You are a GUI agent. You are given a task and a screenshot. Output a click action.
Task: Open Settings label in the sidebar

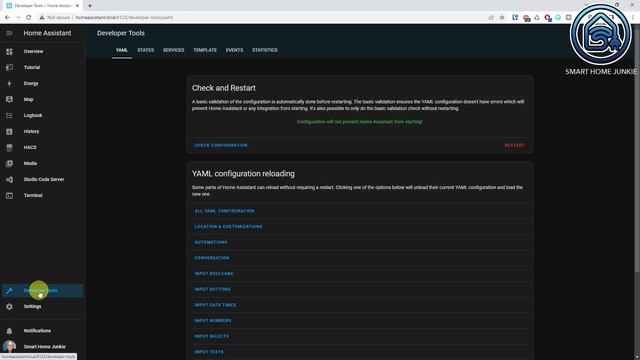coord(32,307)
